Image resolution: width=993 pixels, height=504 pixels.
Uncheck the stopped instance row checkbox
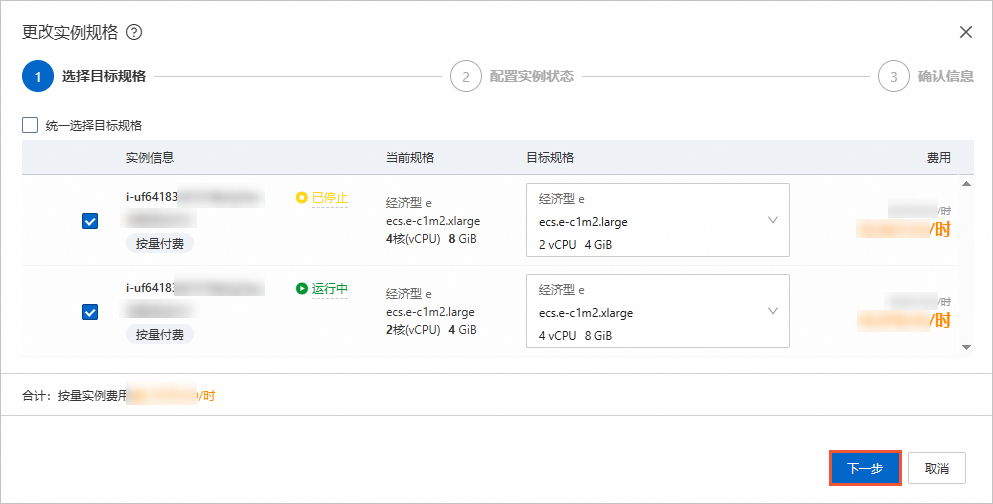point(90,221)
